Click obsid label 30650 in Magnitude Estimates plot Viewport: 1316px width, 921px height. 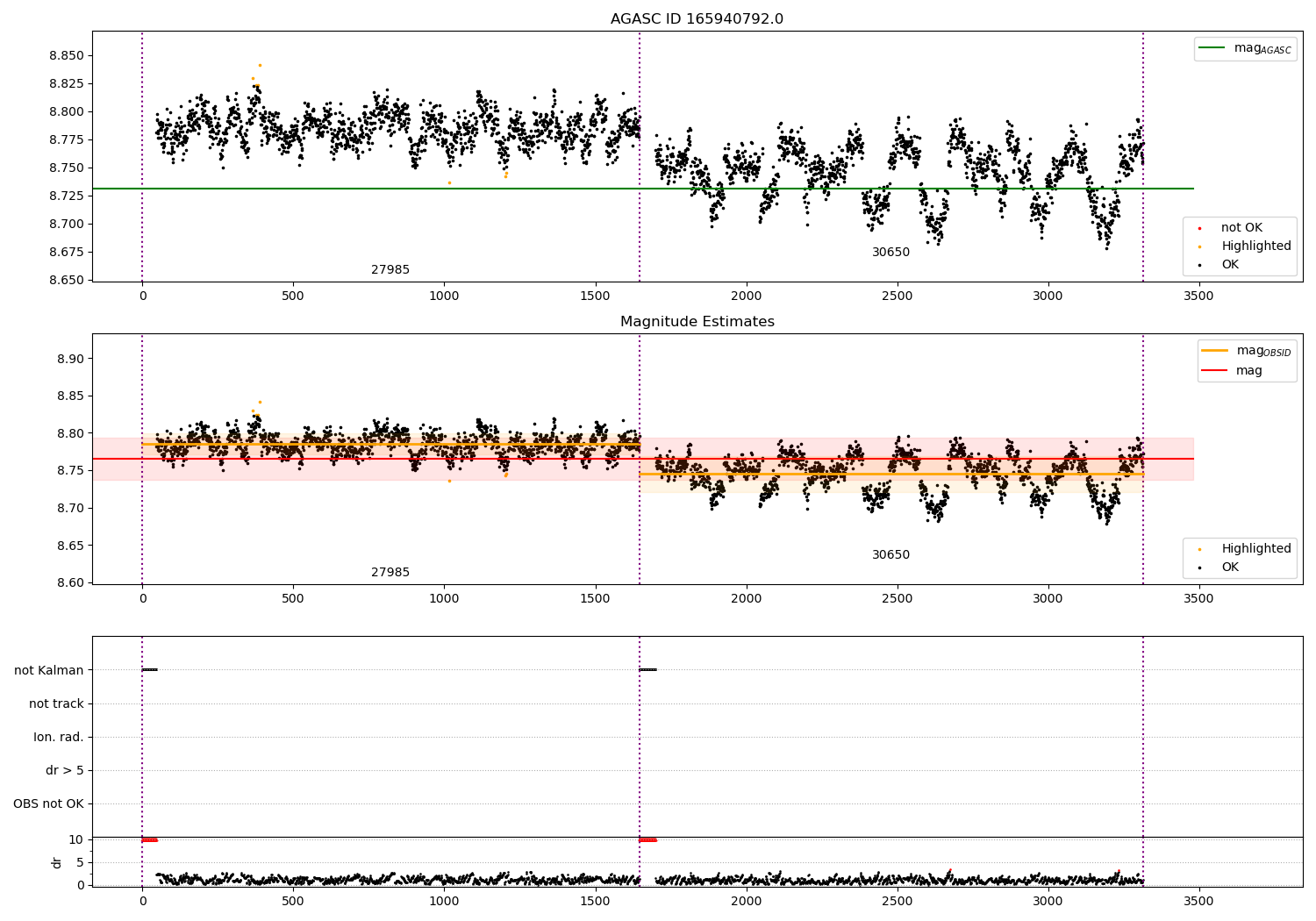[890, 555]
